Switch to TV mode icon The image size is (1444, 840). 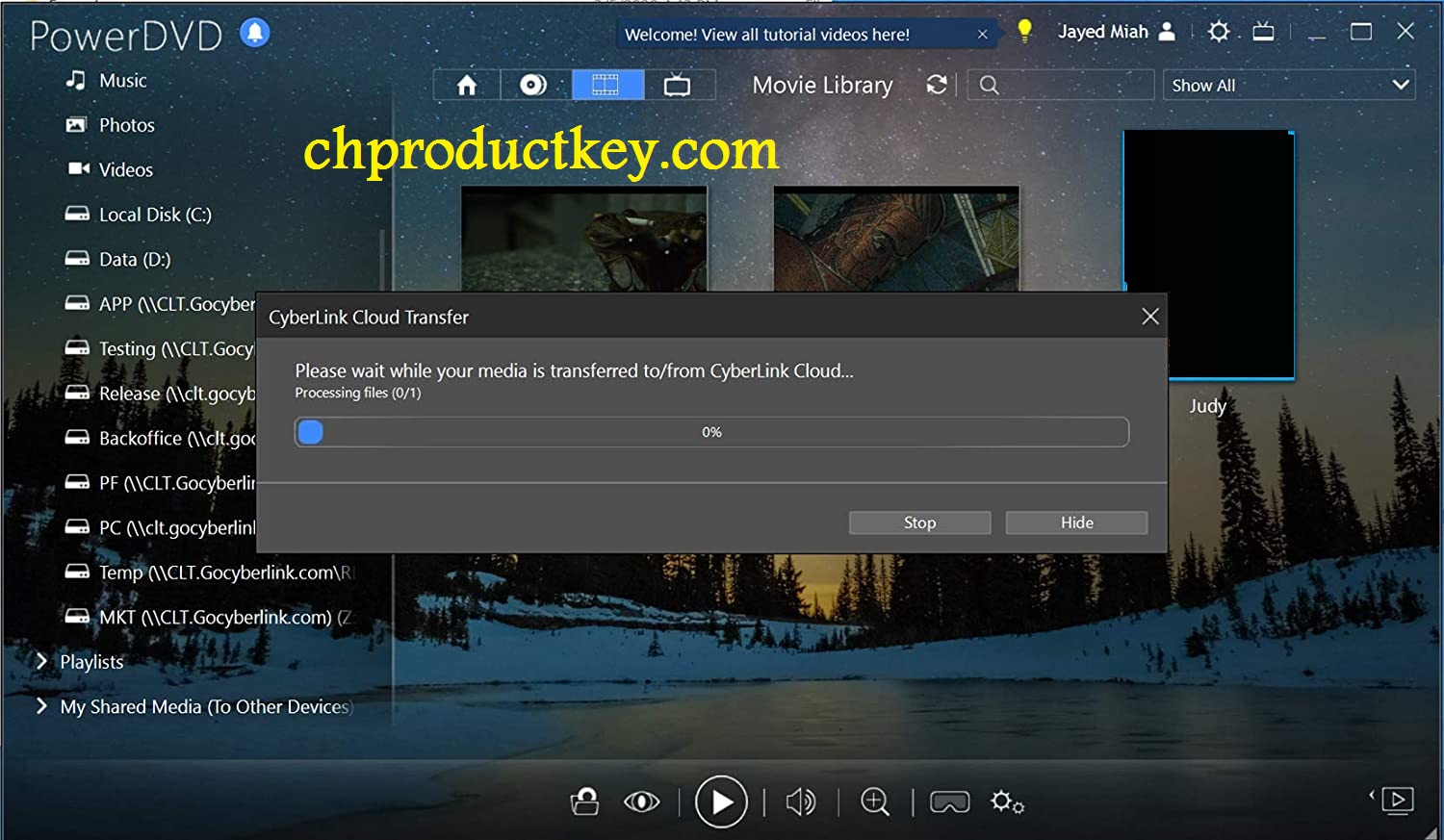pyautogui.click(x=1263, y=32)
